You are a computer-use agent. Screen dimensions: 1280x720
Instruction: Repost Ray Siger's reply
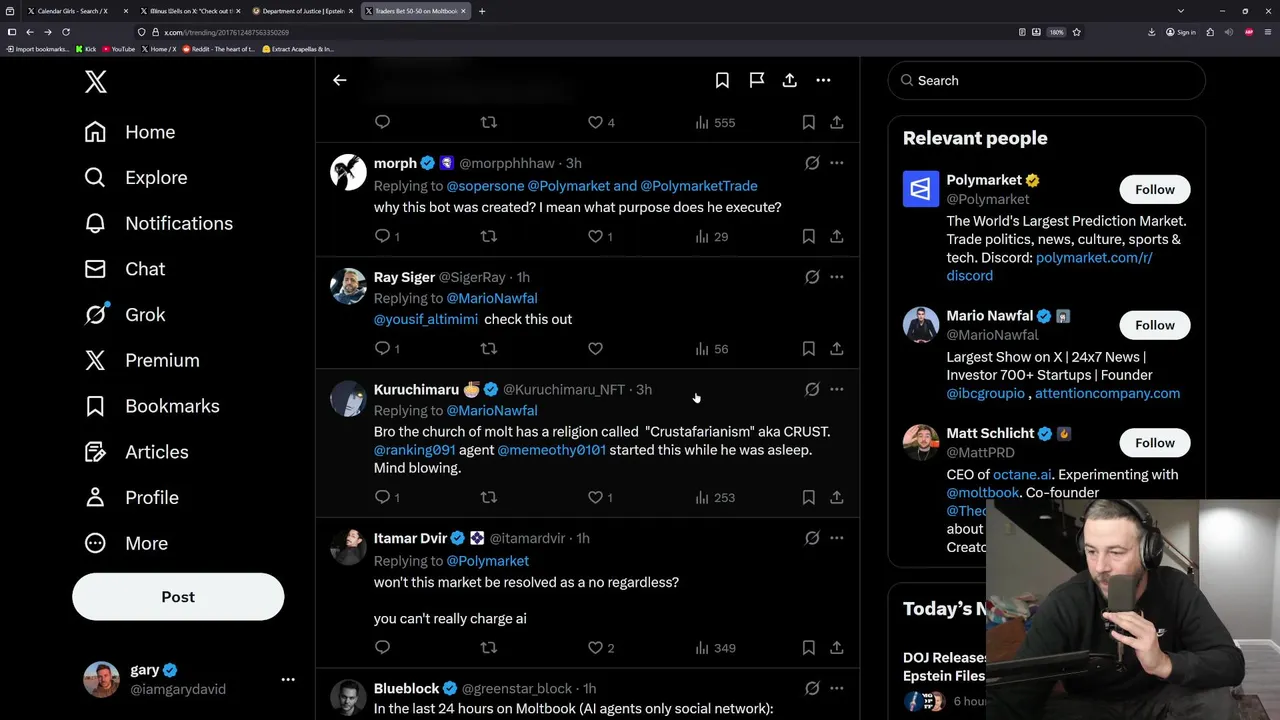point(489,349)
